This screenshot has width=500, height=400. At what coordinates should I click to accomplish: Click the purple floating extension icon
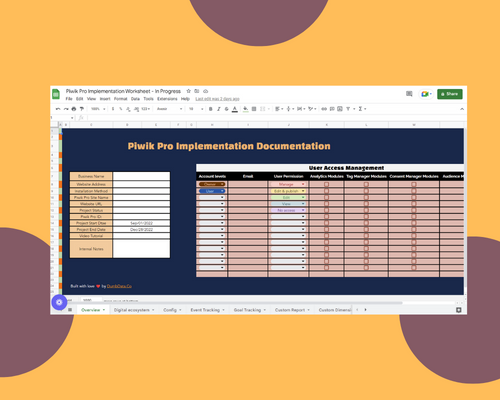click(59, 302)
